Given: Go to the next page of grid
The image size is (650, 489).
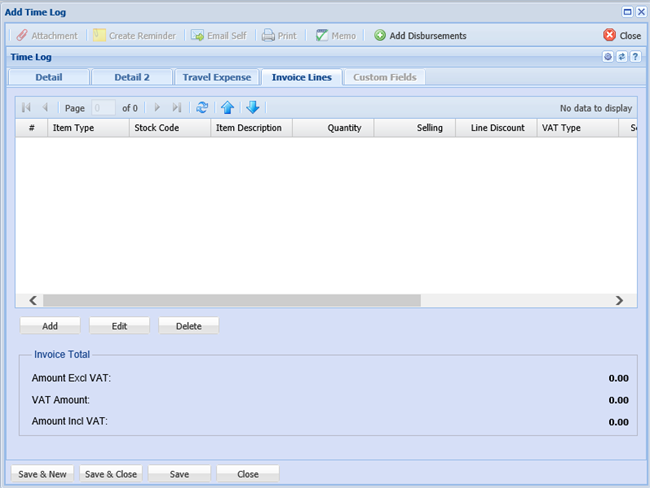Looking at the screenshot, I should 157,107.
